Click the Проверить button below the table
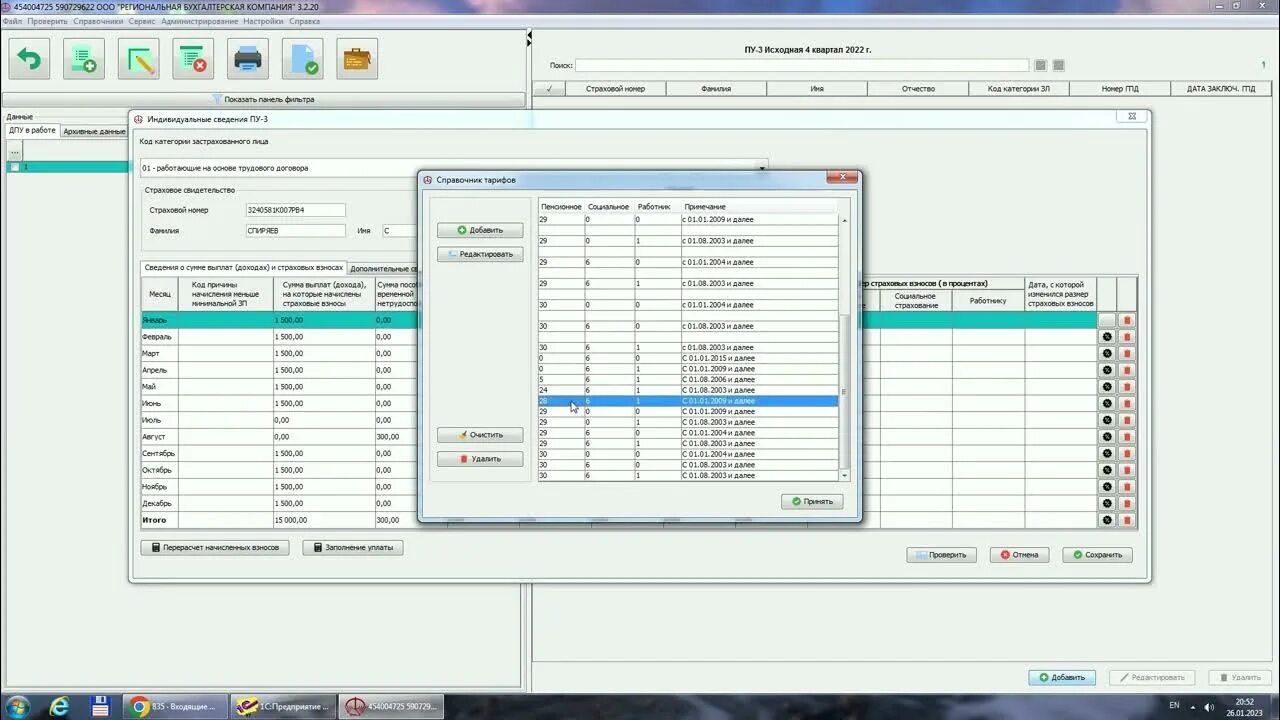The image size is (1280, 720). coord(941,554)
